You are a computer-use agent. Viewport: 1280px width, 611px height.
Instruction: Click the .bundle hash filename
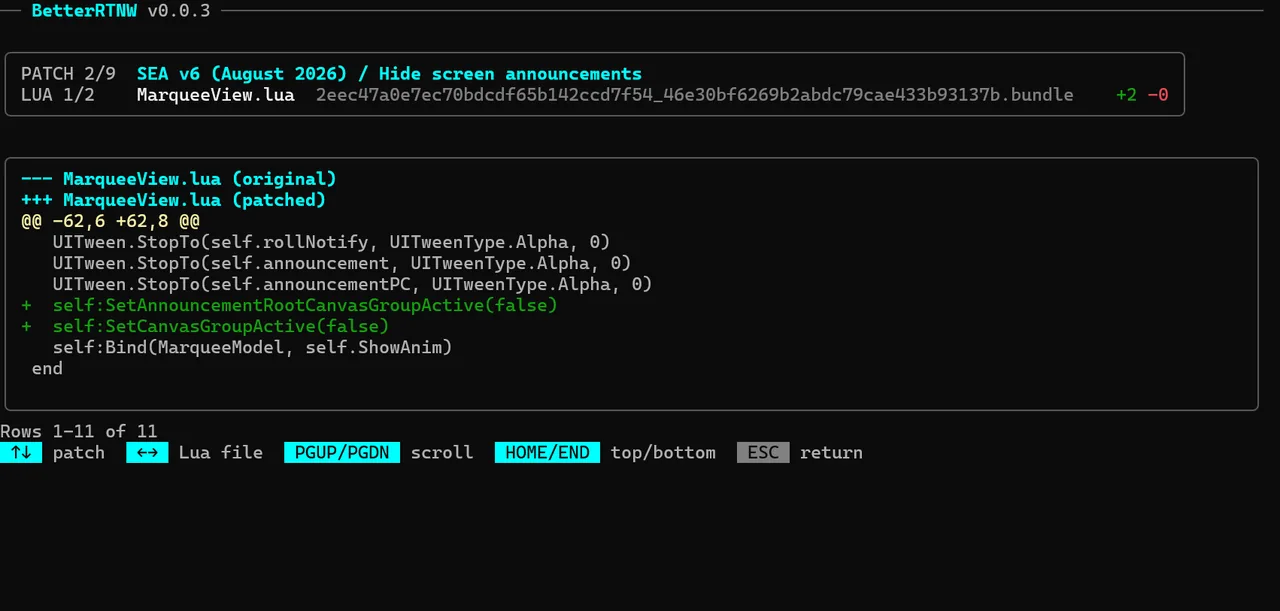tap(694, 95)
